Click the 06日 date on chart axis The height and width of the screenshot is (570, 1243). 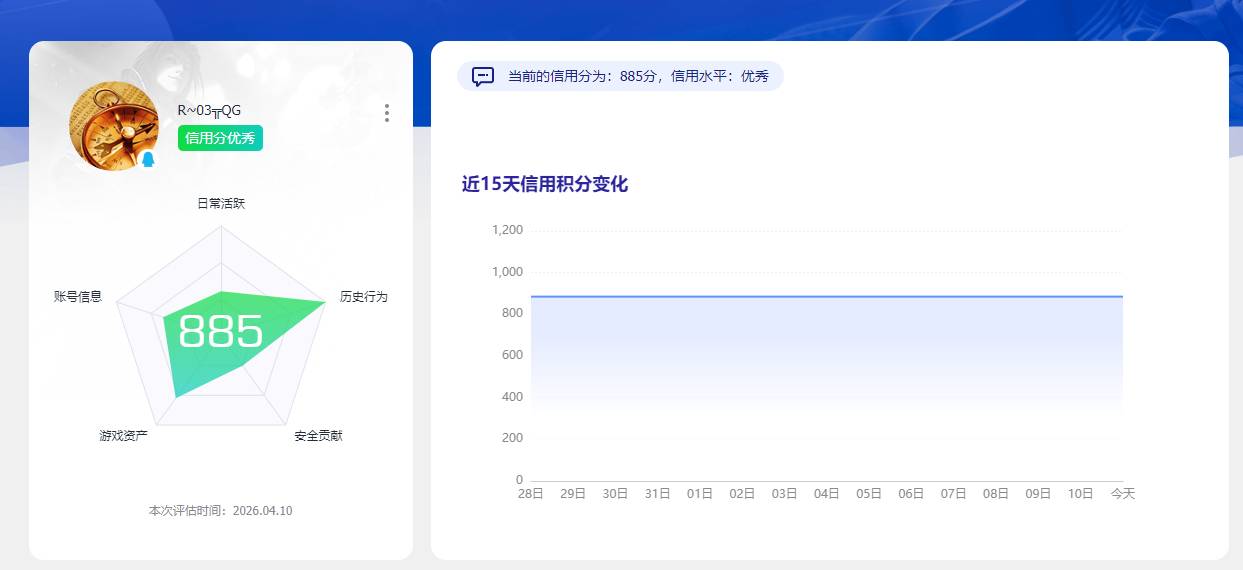coord(911,494)
